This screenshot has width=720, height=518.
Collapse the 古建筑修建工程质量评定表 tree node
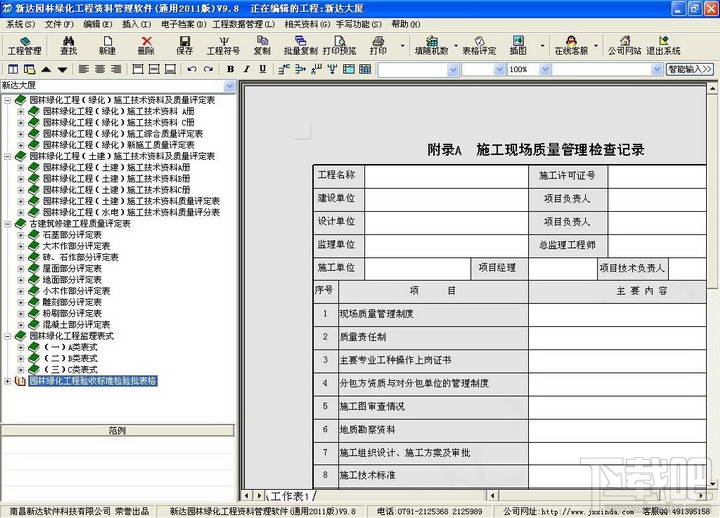pos(8,224)
